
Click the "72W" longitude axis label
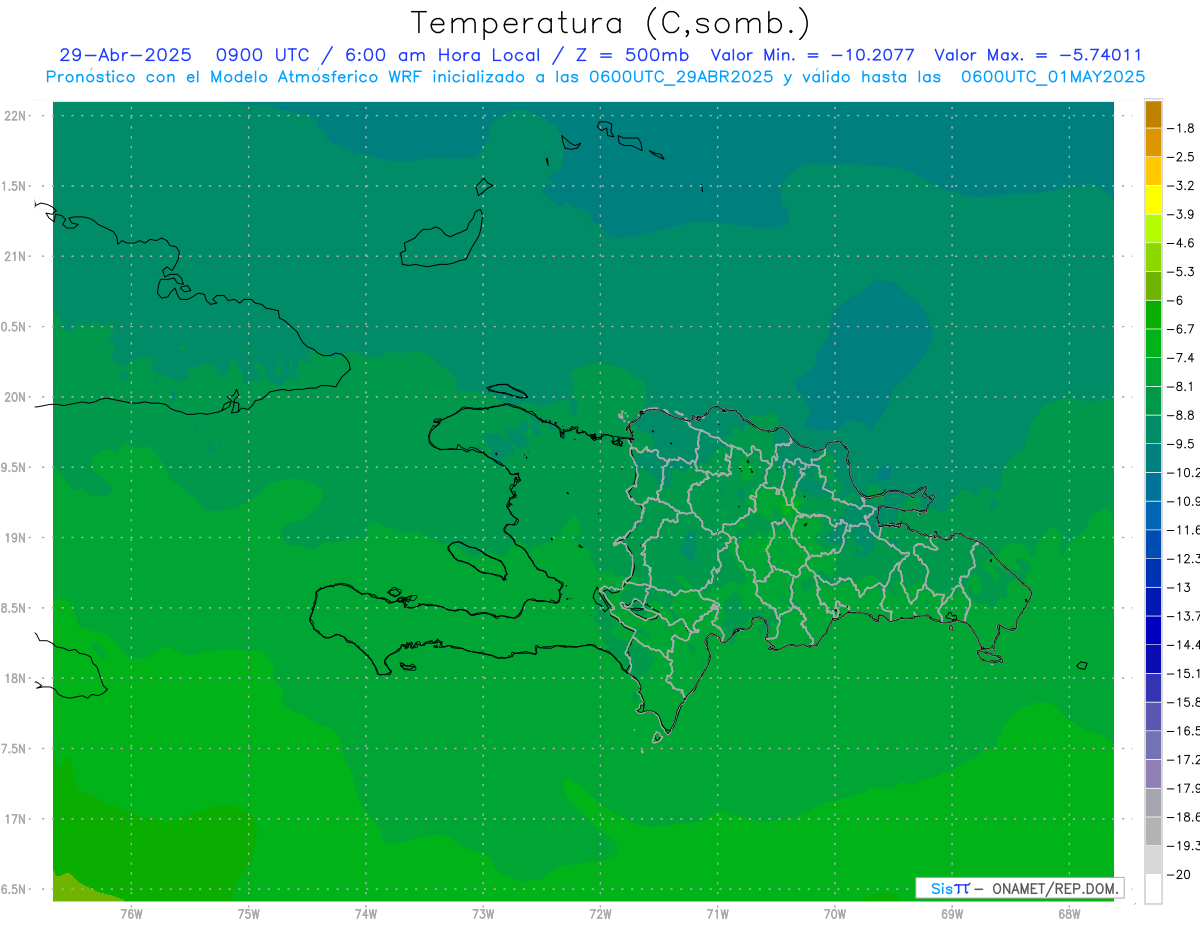click(600, 914)
